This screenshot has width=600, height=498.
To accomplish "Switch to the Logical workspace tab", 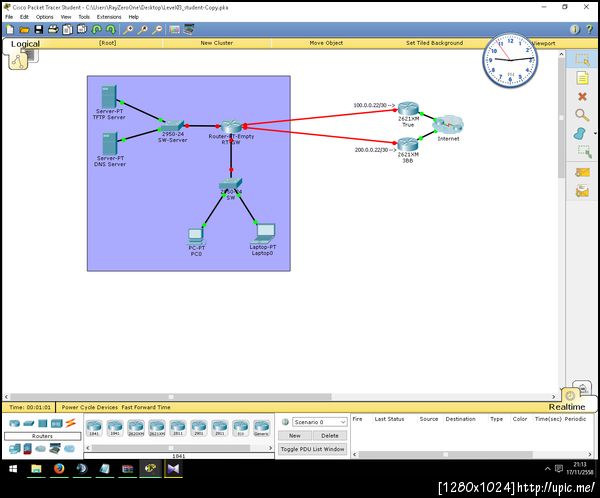I will 25,44.
